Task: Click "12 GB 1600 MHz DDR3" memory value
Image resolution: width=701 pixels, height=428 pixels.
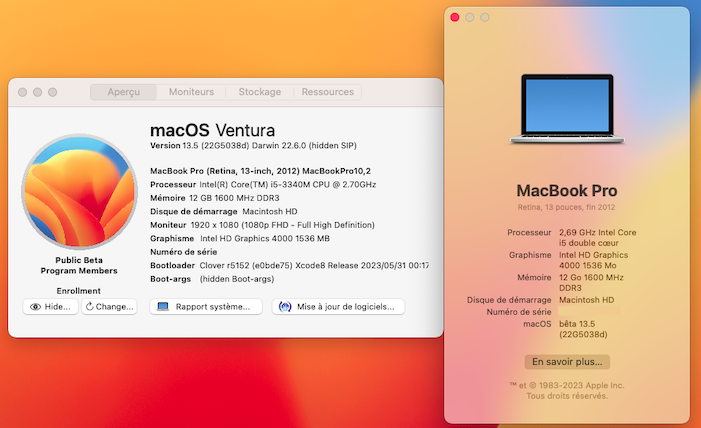Action: (234, 198)
